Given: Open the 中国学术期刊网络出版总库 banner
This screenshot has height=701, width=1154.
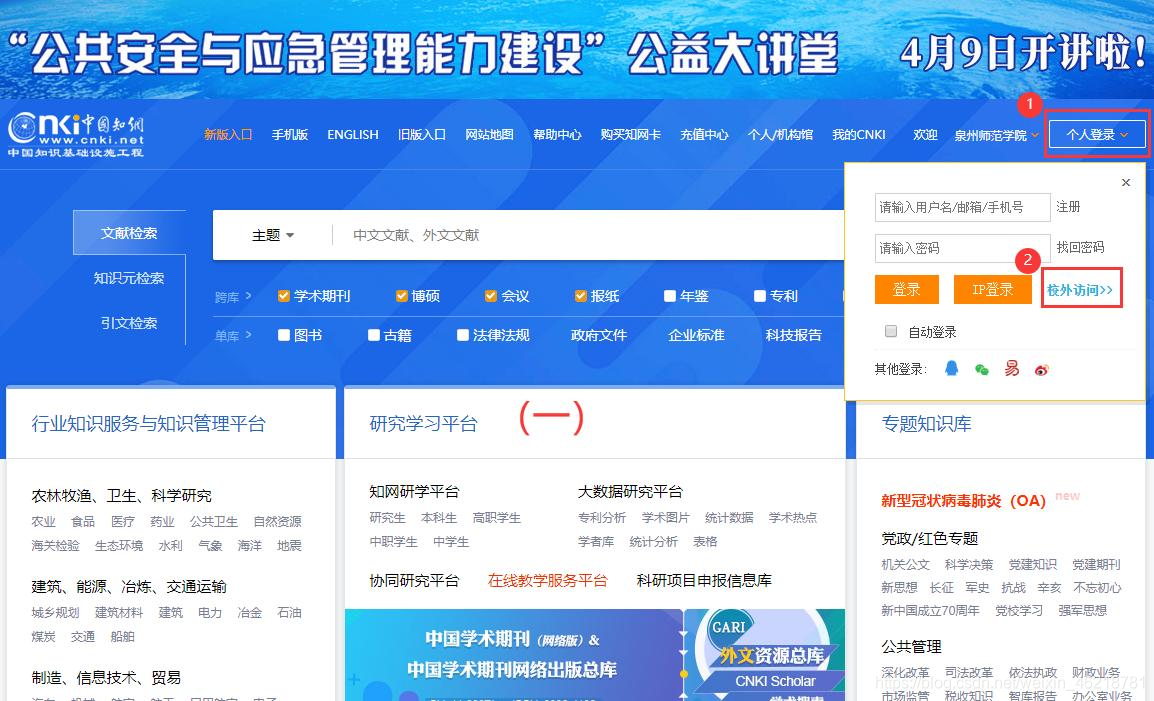Looking at the screenshot, I should tap(514, 655).
